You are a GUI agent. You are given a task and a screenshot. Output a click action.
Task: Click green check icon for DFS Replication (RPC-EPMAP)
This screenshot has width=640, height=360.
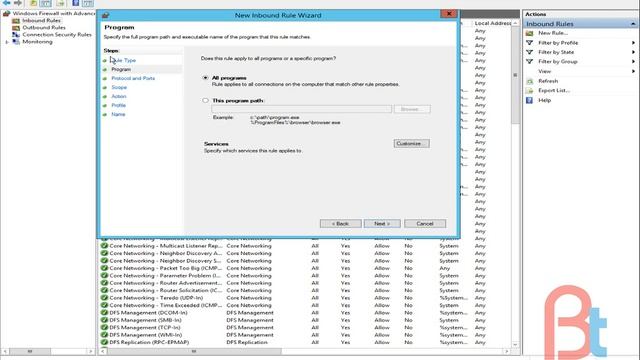104,342
